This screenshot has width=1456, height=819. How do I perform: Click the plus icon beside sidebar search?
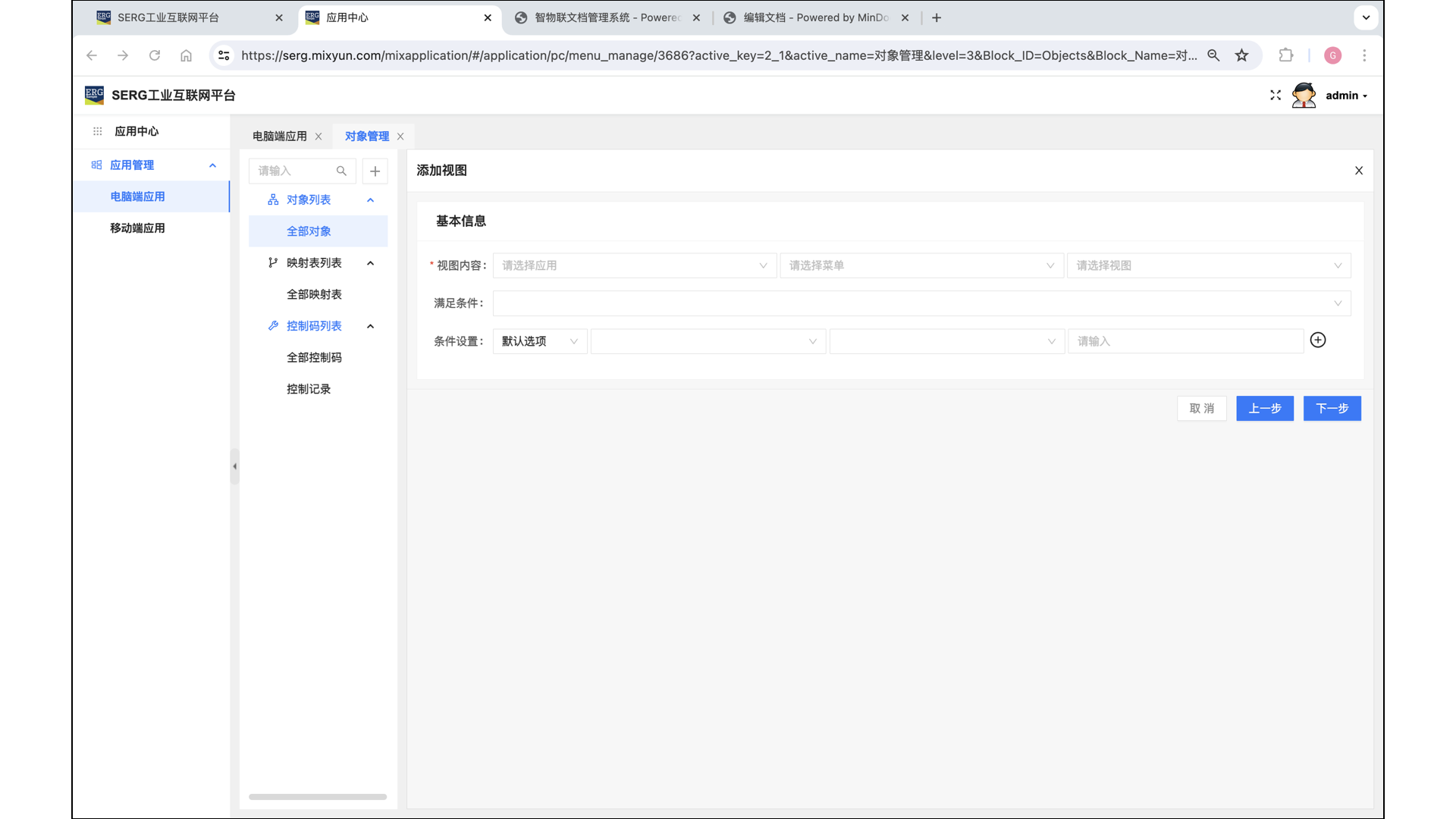375,171
